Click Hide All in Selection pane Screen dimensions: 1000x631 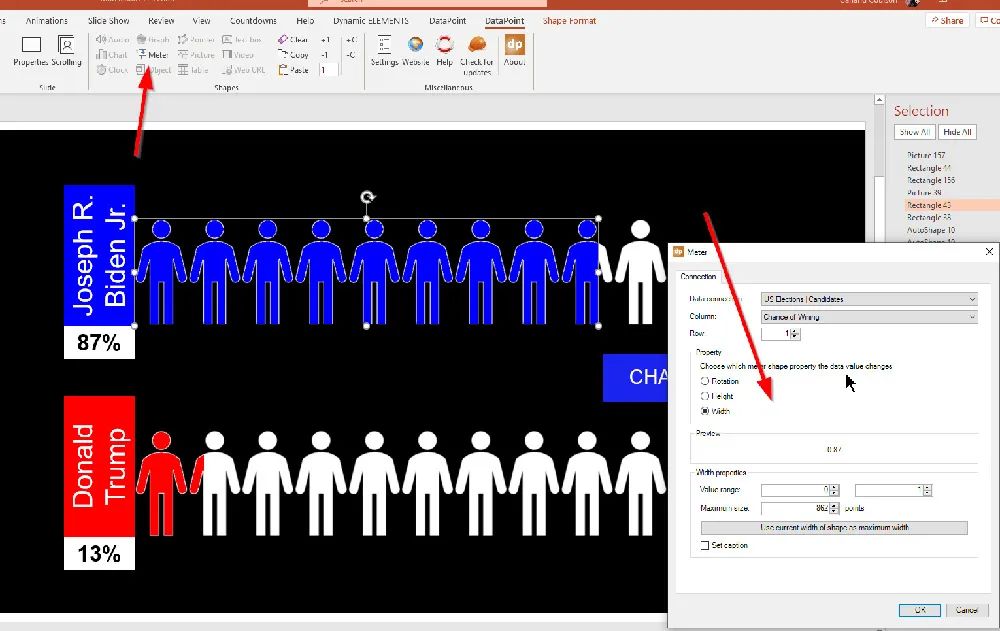957,132
